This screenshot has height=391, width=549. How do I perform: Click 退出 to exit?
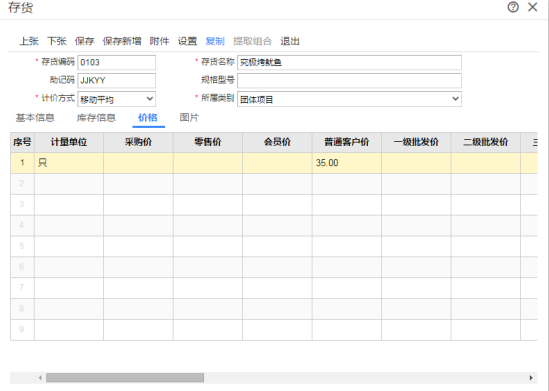click(x=290, y=41)
